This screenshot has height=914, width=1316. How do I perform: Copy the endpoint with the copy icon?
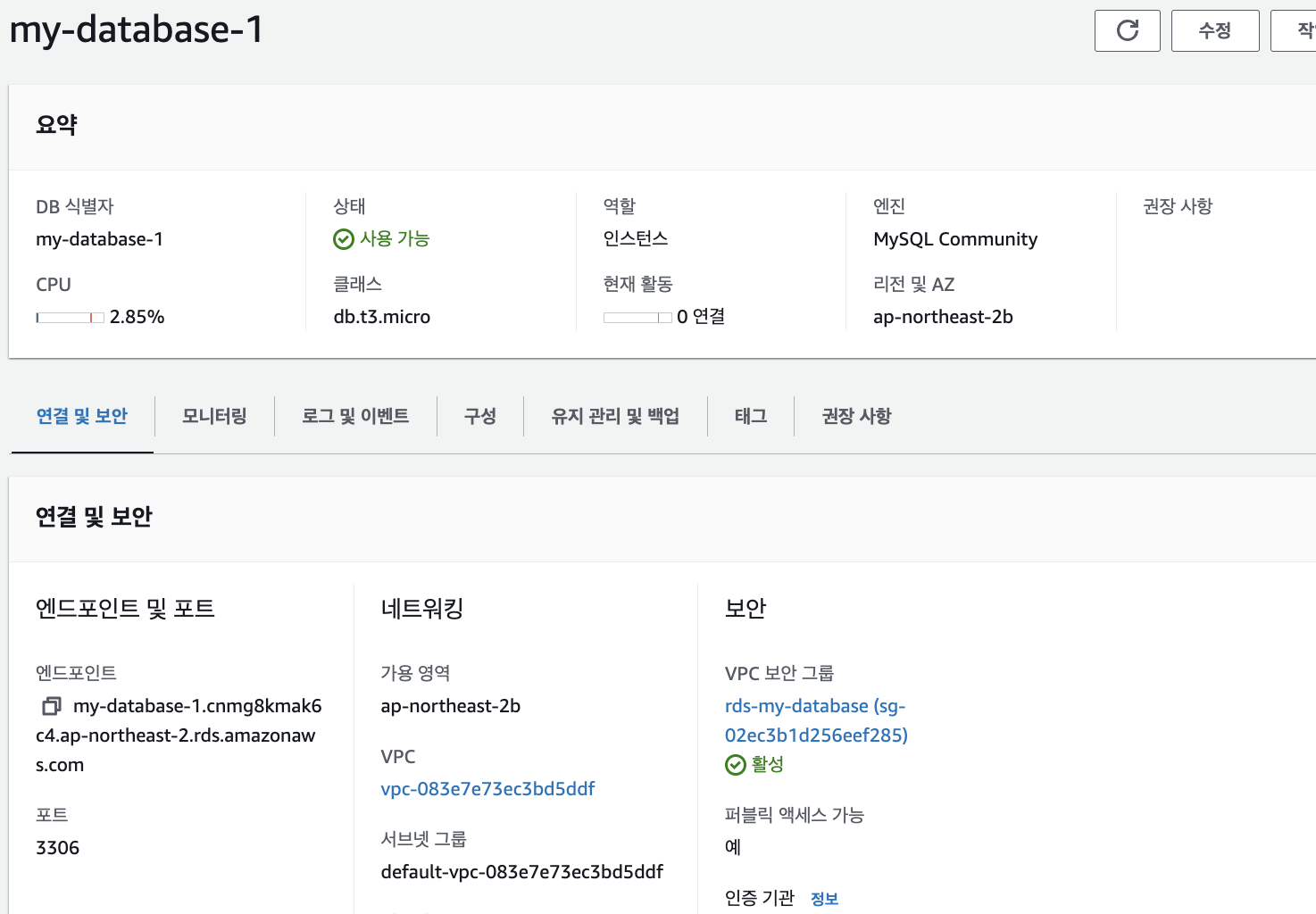tap(52, 706)
